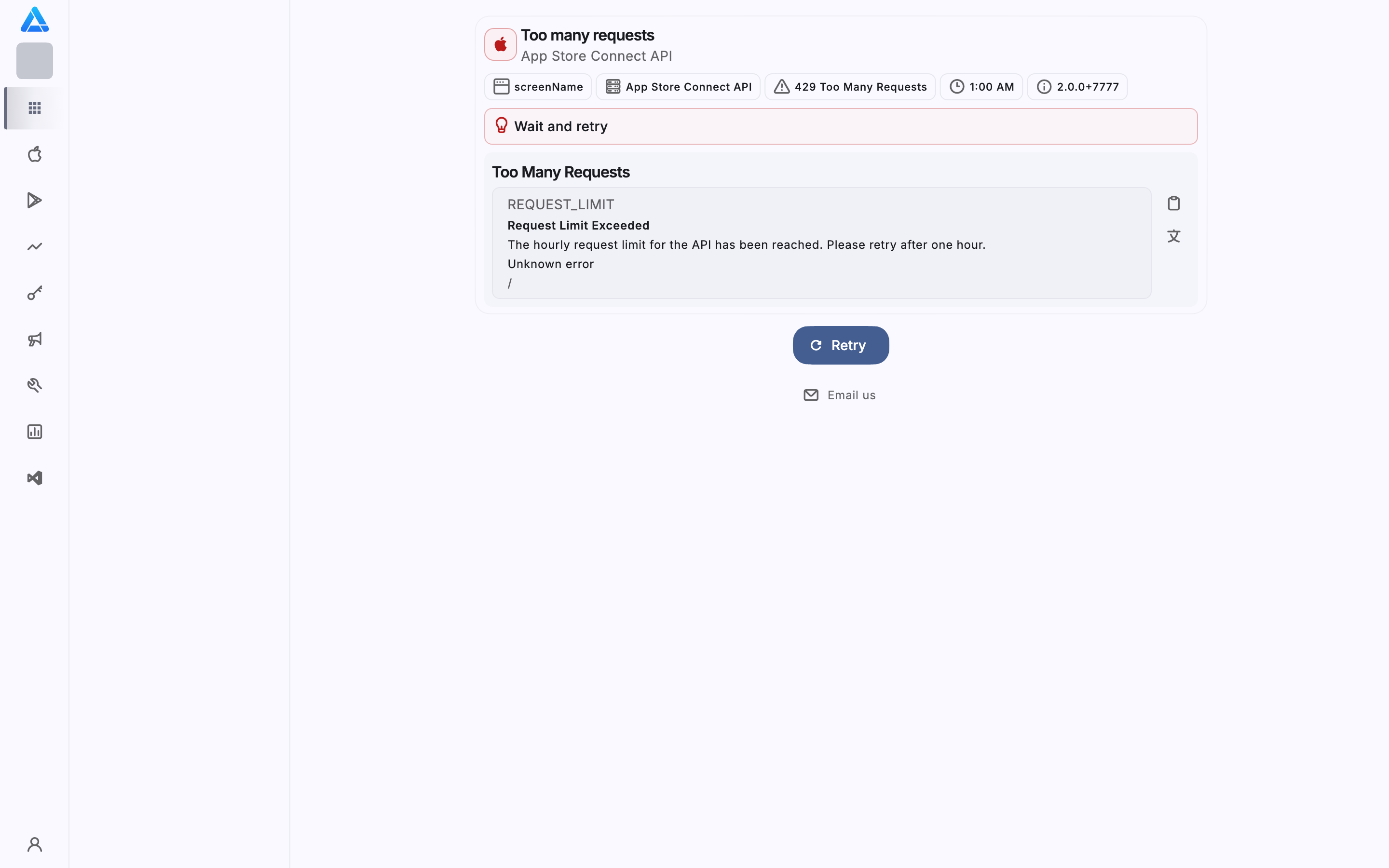Click the red Apple error badge icon

[501, 45]
